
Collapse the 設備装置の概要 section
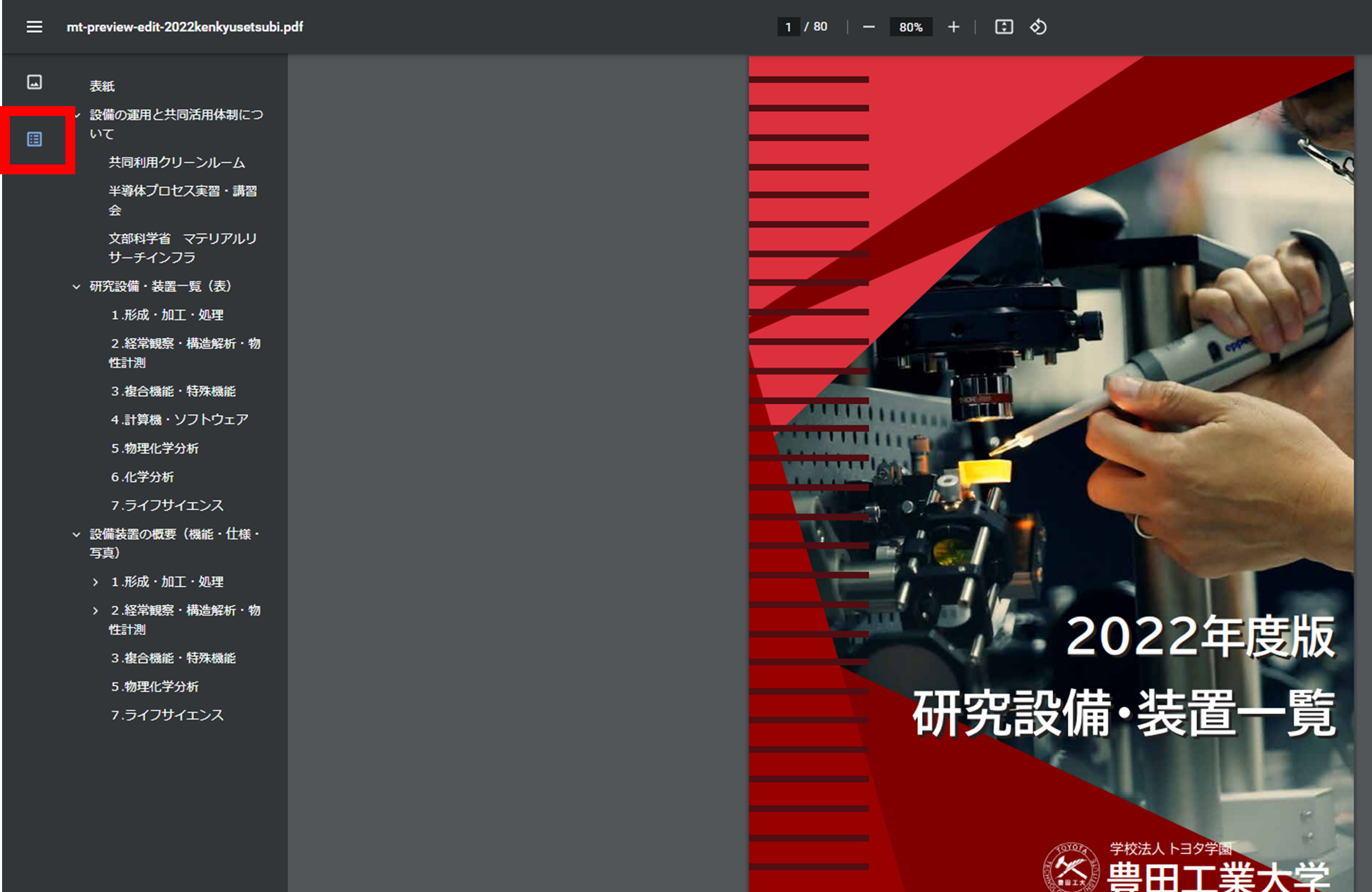[77, 534]
